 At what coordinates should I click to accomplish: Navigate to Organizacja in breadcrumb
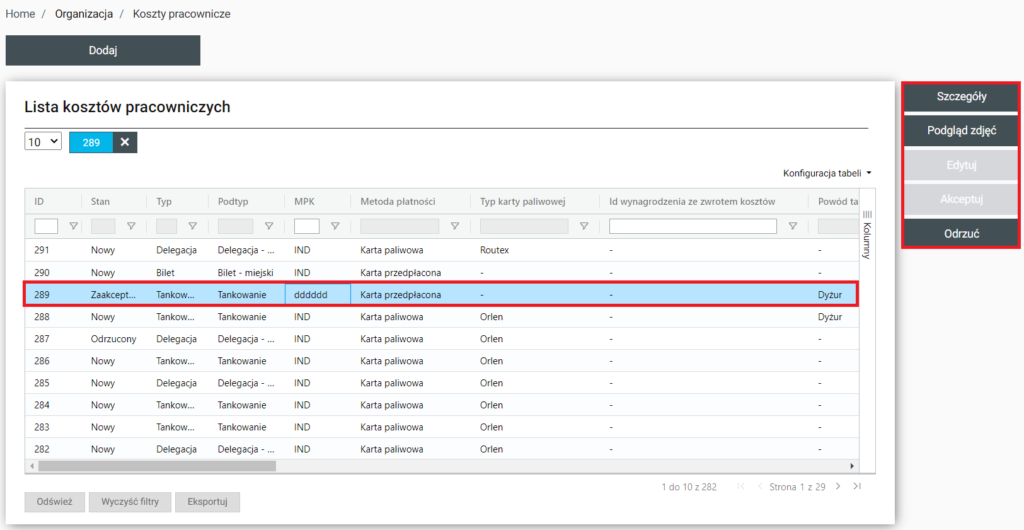coord(83,14)
